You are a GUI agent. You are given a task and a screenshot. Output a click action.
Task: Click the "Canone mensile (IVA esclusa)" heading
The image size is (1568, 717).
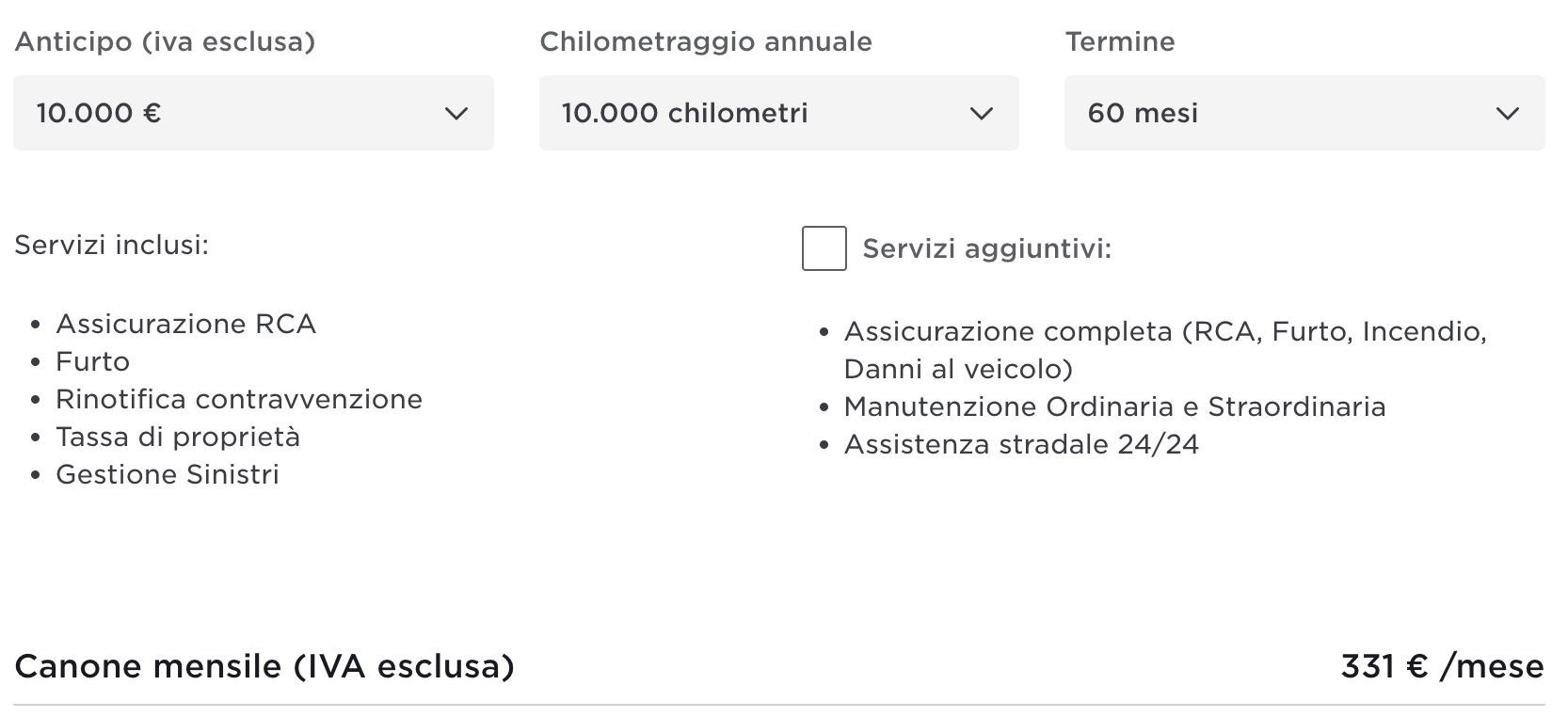[264, 666]
